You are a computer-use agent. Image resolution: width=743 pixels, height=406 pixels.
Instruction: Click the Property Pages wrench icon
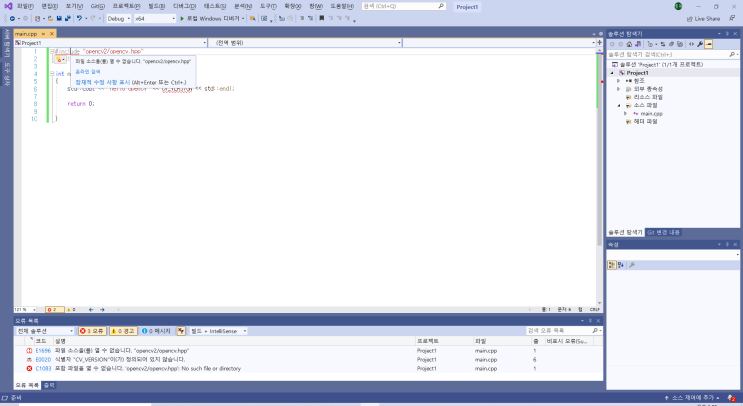(x=632, y=265)
